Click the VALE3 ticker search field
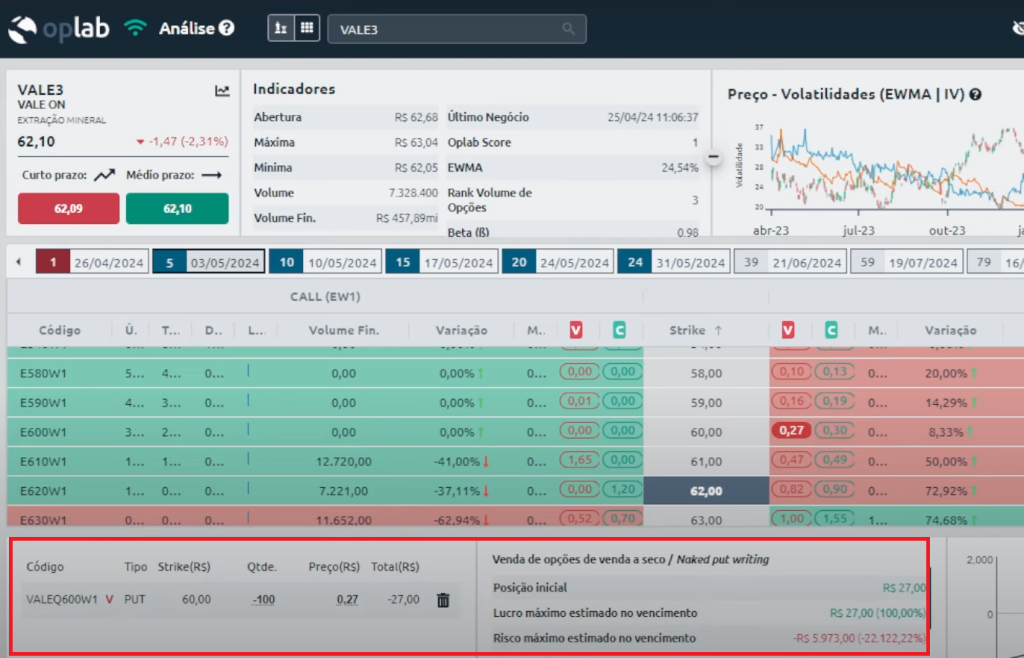 pyautogui.click(x=445, y=29)
